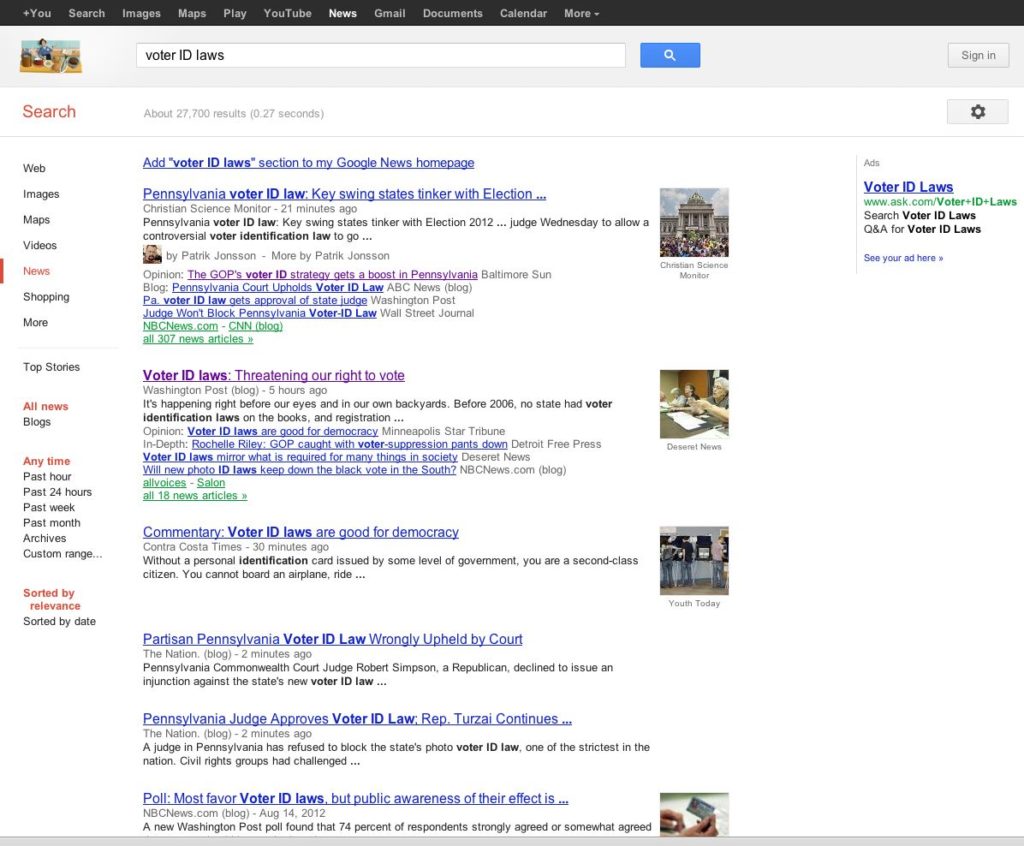Select All news filter
1024x846 pixels.
46,406
